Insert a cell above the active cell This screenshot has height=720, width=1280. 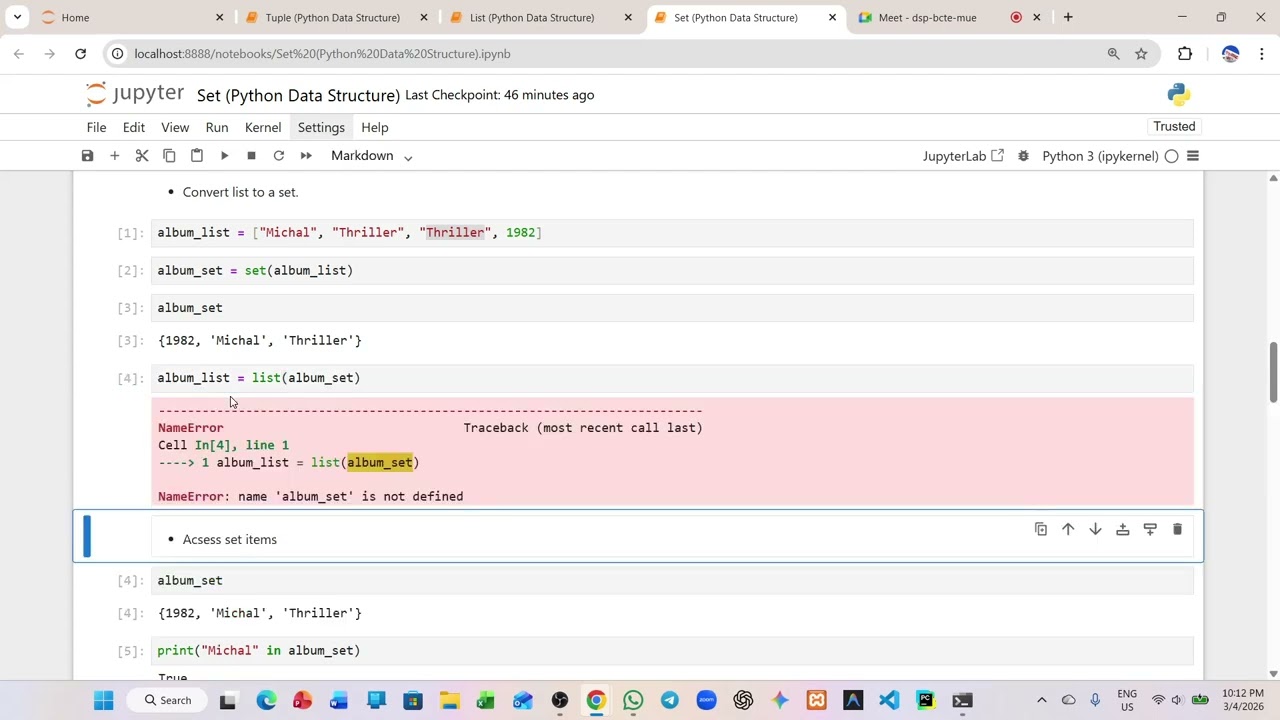click(1122, 529)
